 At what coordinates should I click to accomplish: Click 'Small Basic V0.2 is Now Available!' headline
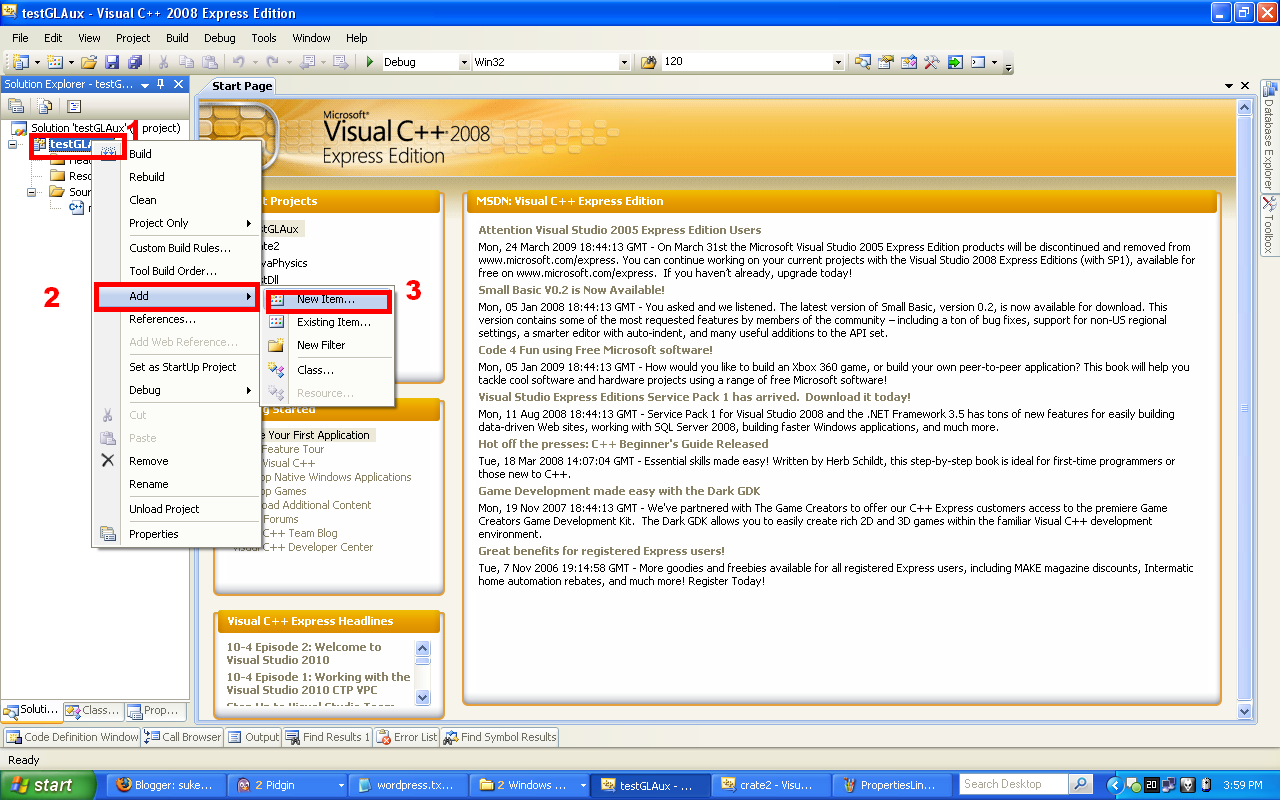click(x=571, y=290)
